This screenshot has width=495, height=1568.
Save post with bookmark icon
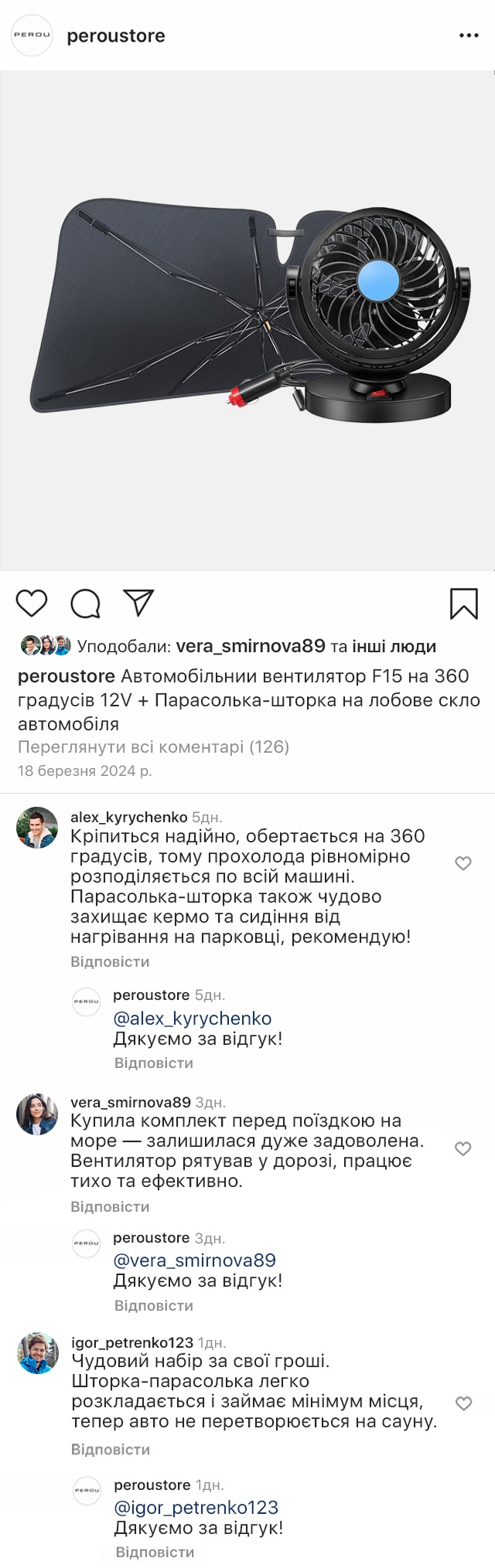click(463, 604)
